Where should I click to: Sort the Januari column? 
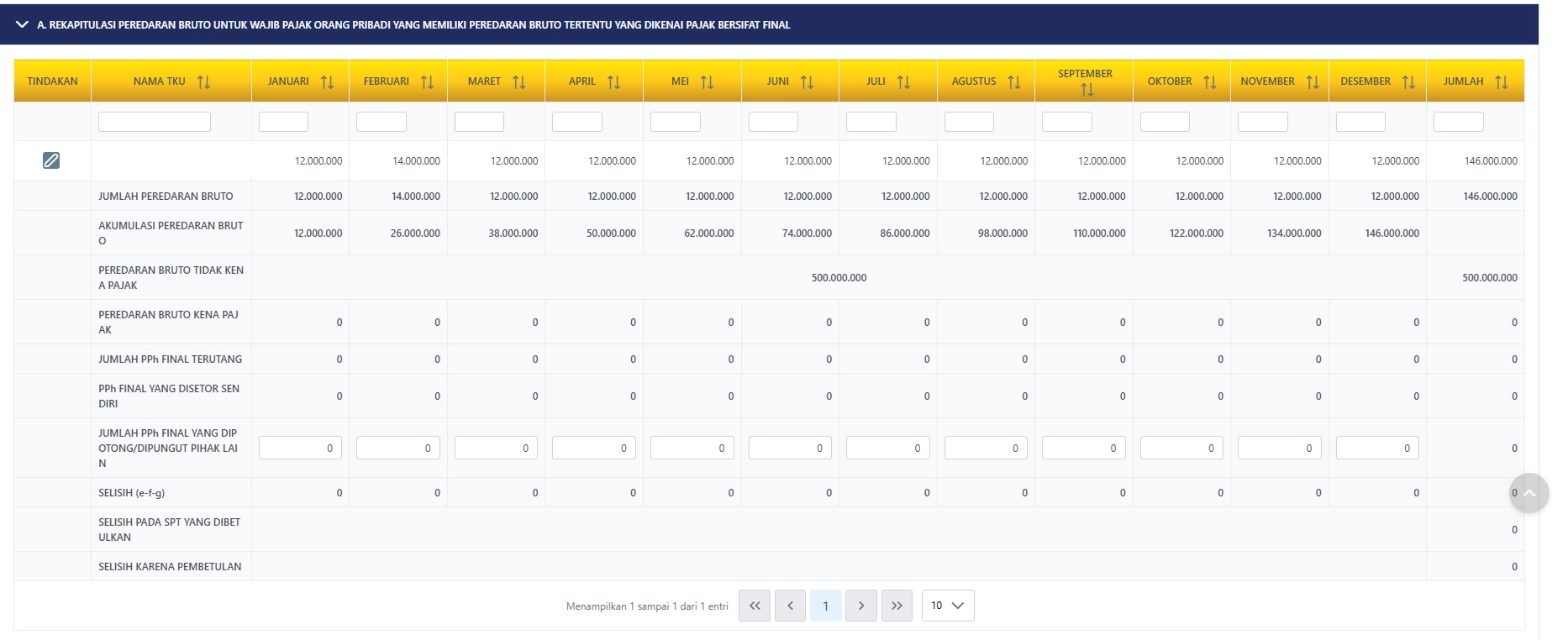327,81
